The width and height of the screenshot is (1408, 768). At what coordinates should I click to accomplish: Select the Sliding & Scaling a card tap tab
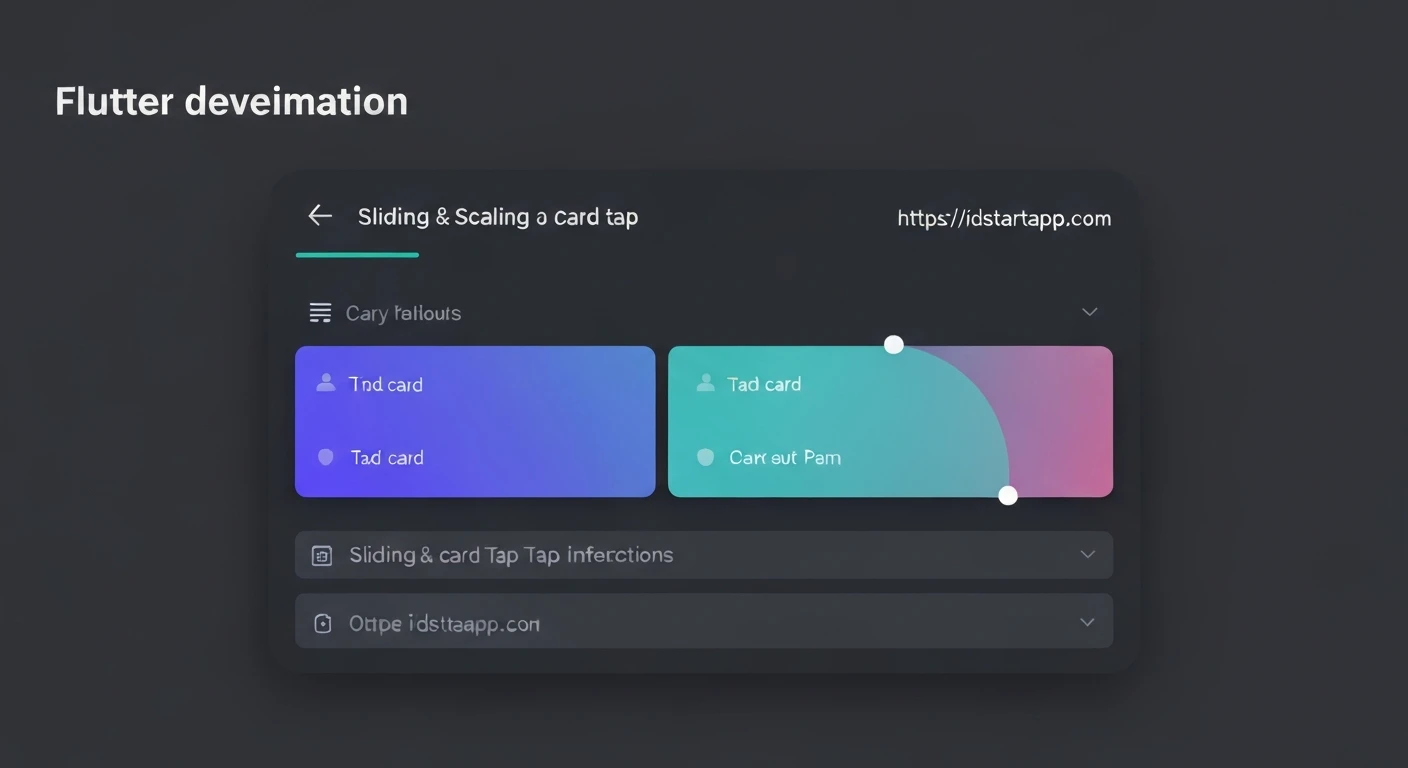pyautogui.click(x=497, y=217)
